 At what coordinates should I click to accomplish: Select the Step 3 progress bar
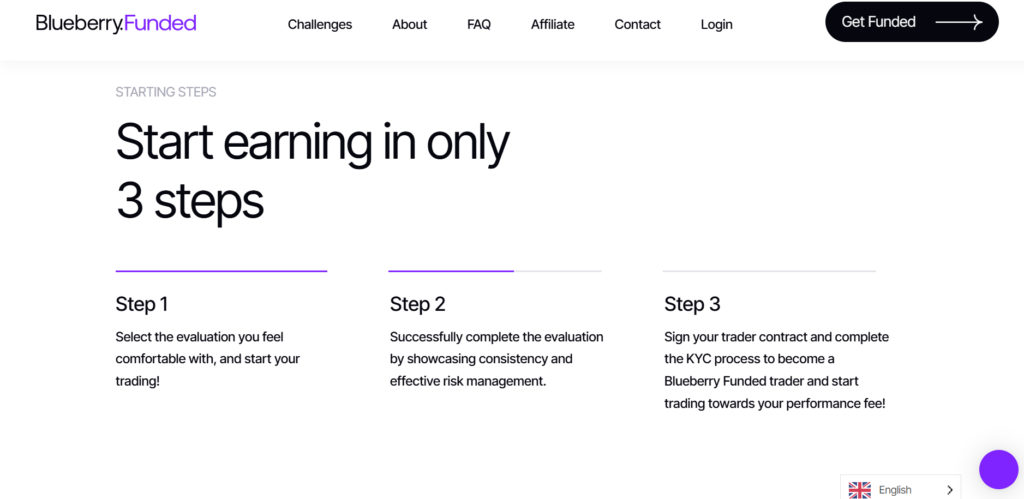769,270
